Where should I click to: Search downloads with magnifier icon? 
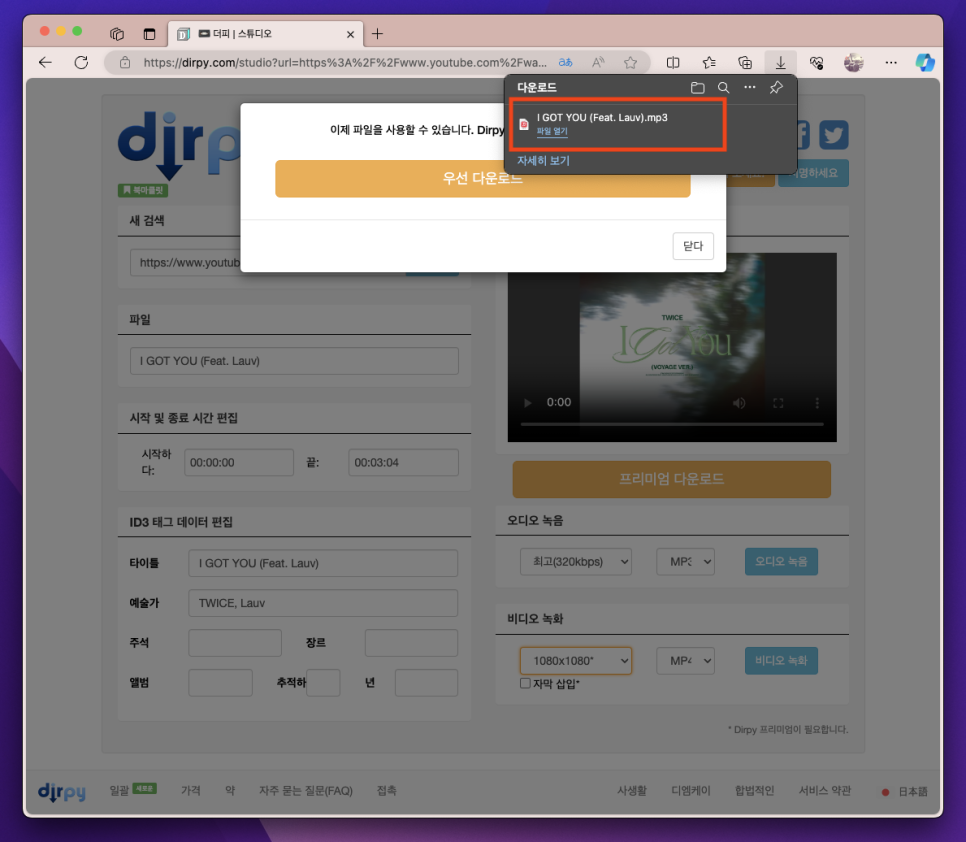pos(723,87)
